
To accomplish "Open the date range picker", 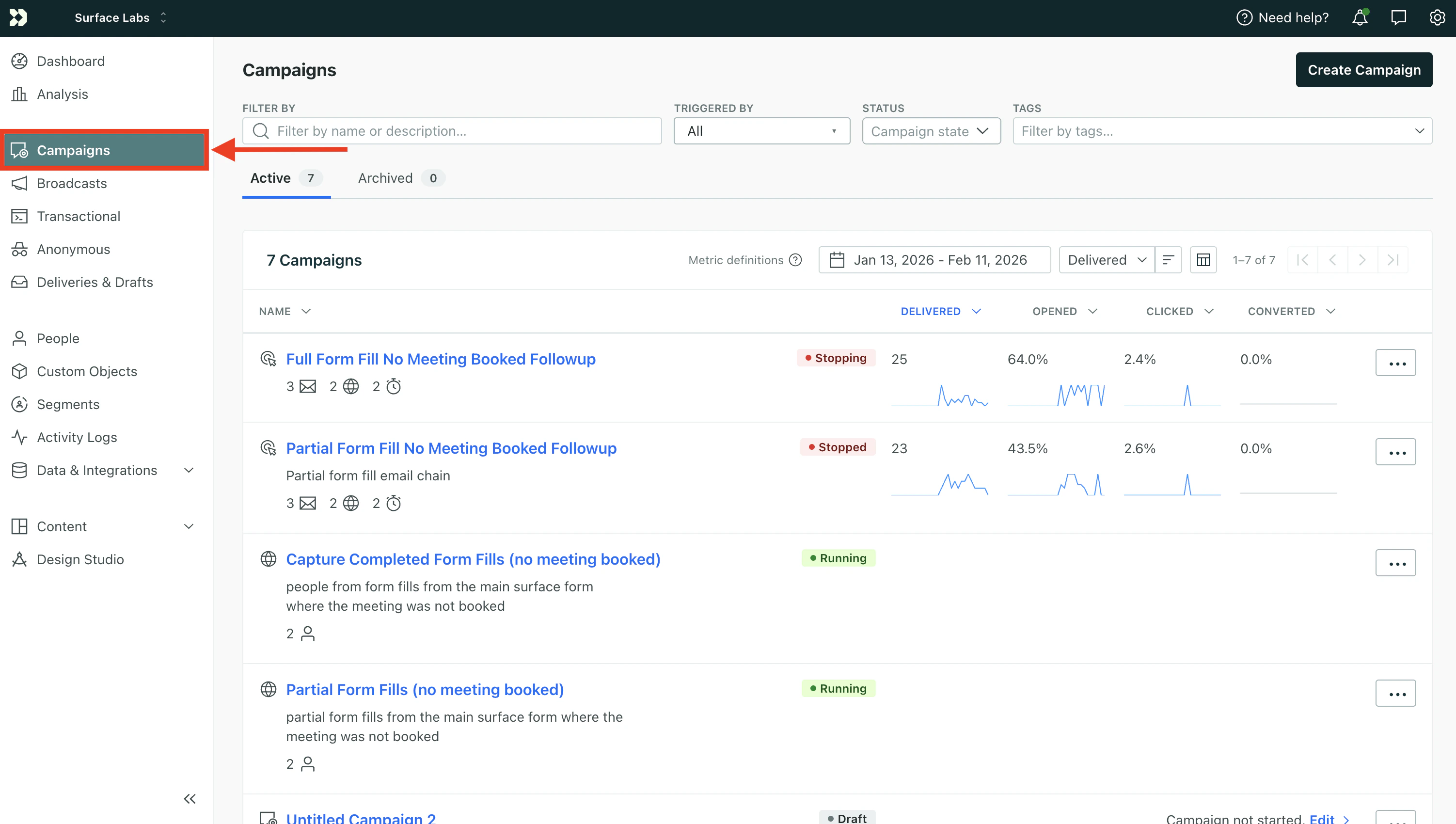I will pos(934,260).
